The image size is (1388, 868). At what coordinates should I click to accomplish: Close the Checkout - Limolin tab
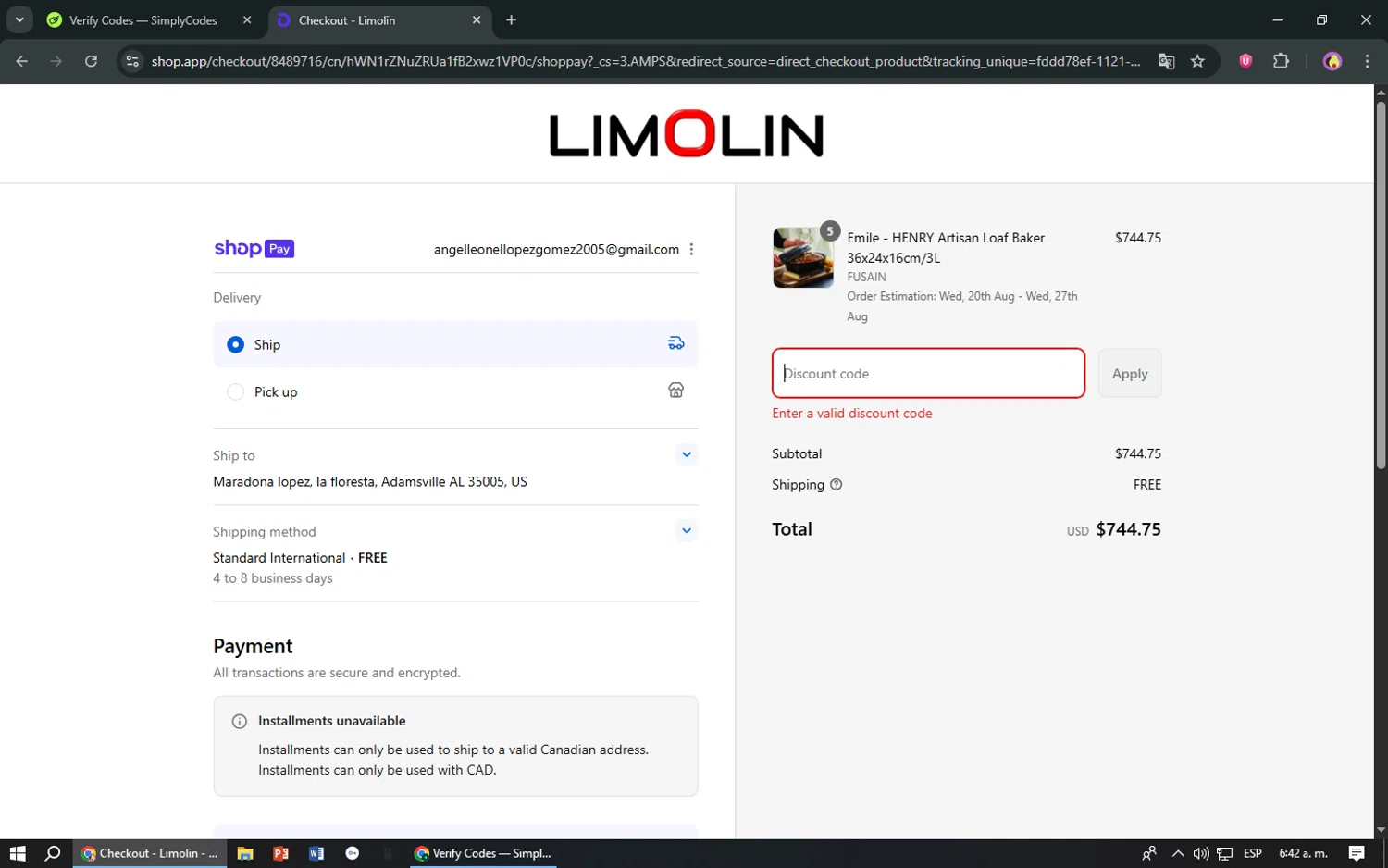click(x=477, y=20)
